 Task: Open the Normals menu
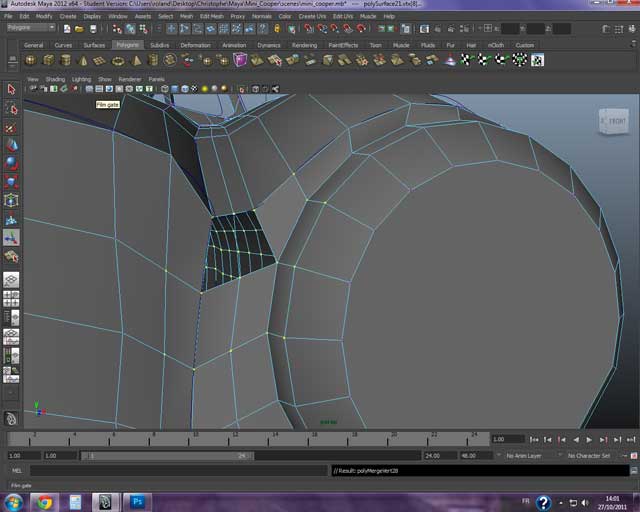click(x=262, y=16)
